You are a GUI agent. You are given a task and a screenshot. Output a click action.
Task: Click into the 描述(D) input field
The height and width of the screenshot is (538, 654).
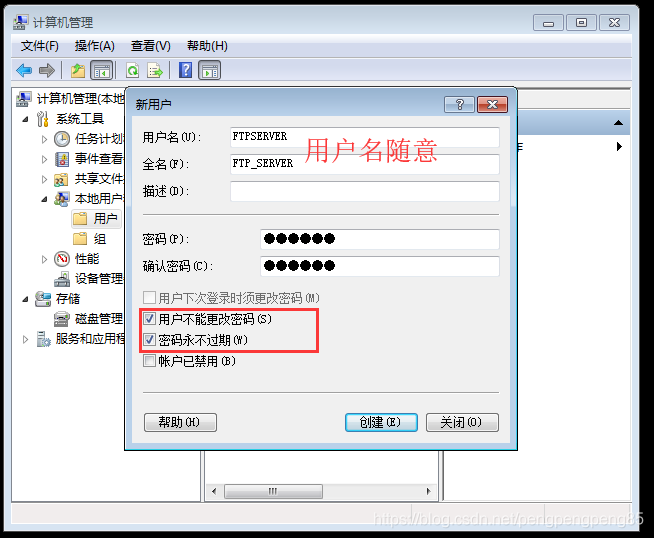pyautogui.click(x=365, y=191)
